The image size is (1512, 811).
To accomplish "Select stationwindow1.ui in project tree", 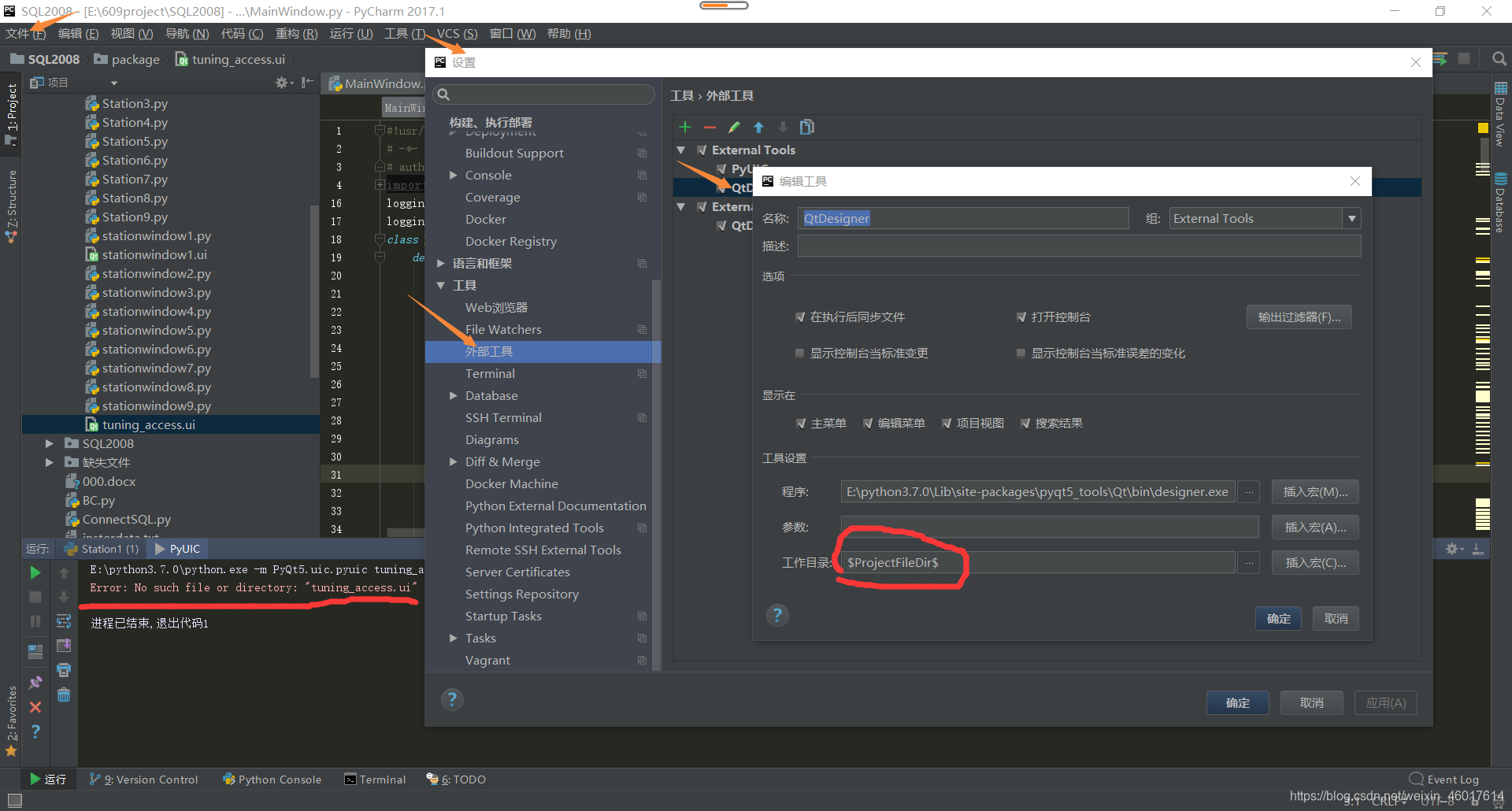I will click(154, 255).
